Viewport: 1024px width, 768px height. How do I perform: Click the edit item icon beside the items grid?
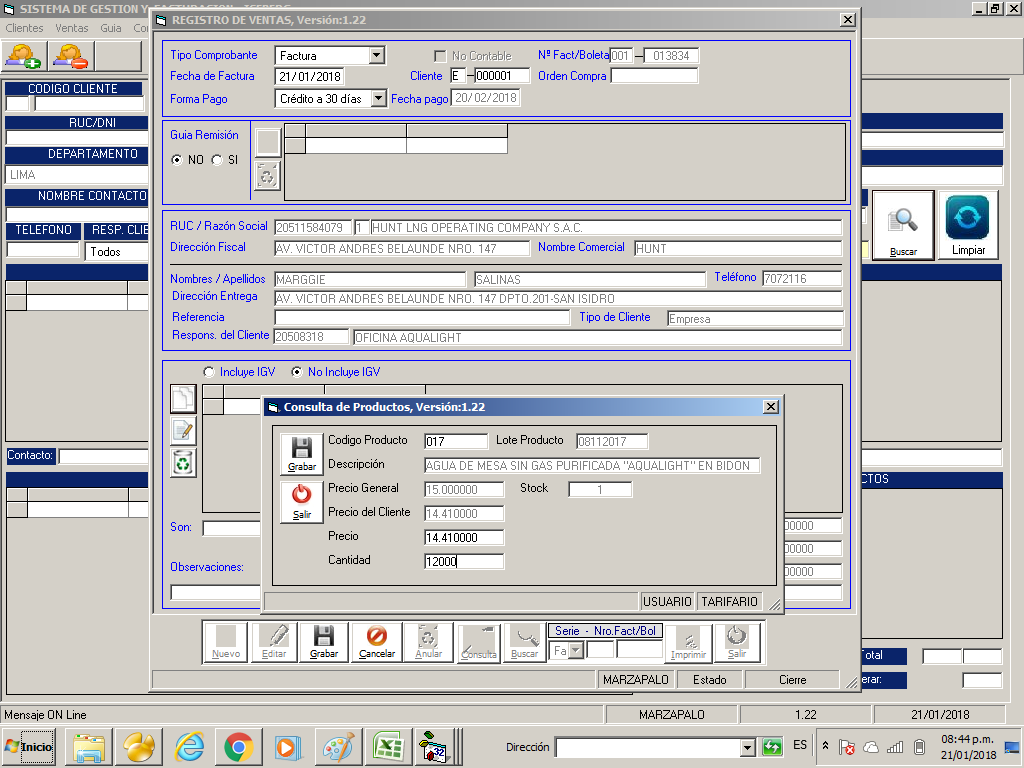183,431
